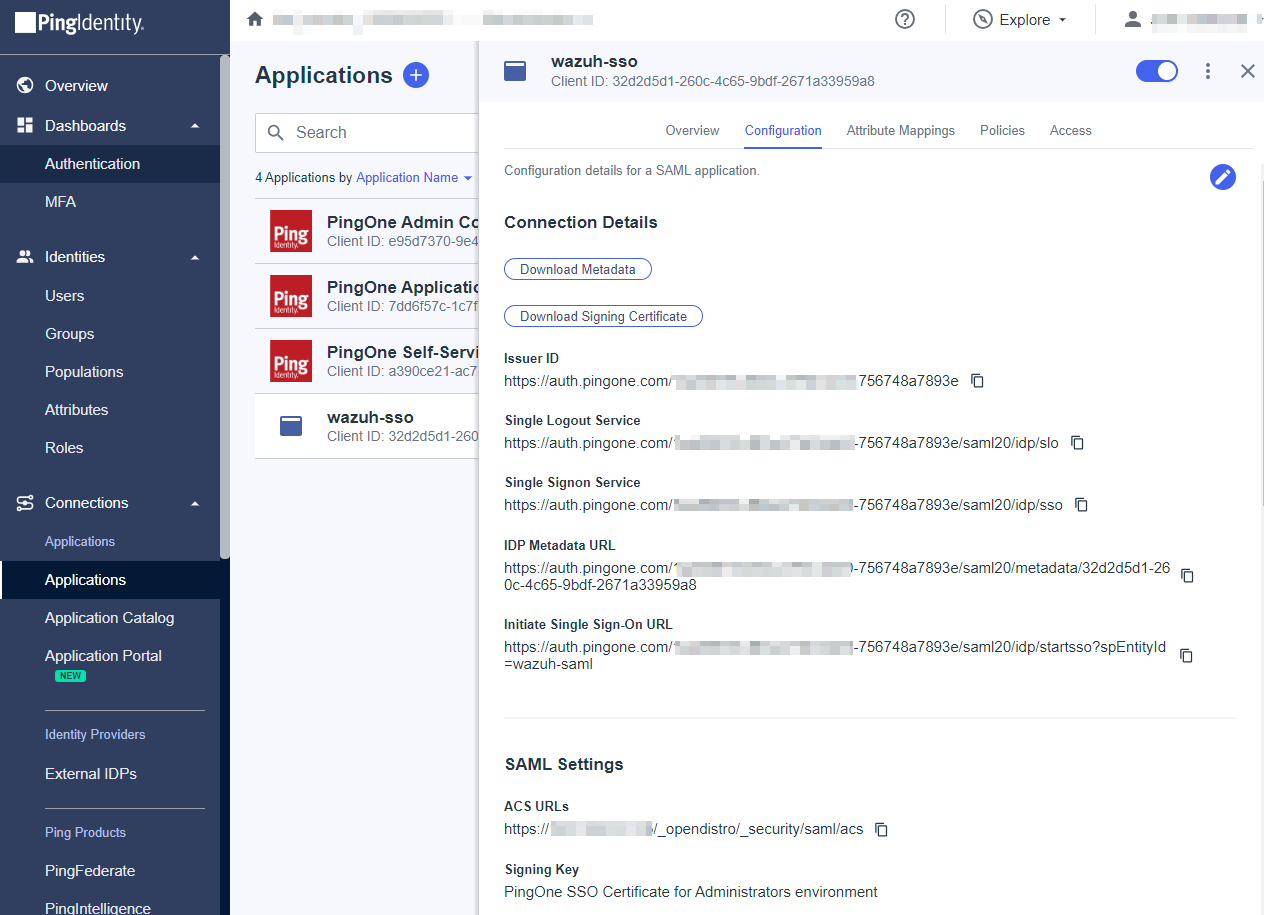Image resolution: width=1264 pixels, height=915 pixels.
Task: Click the wazuh-sso header application icon
Action: click(515, 71)
